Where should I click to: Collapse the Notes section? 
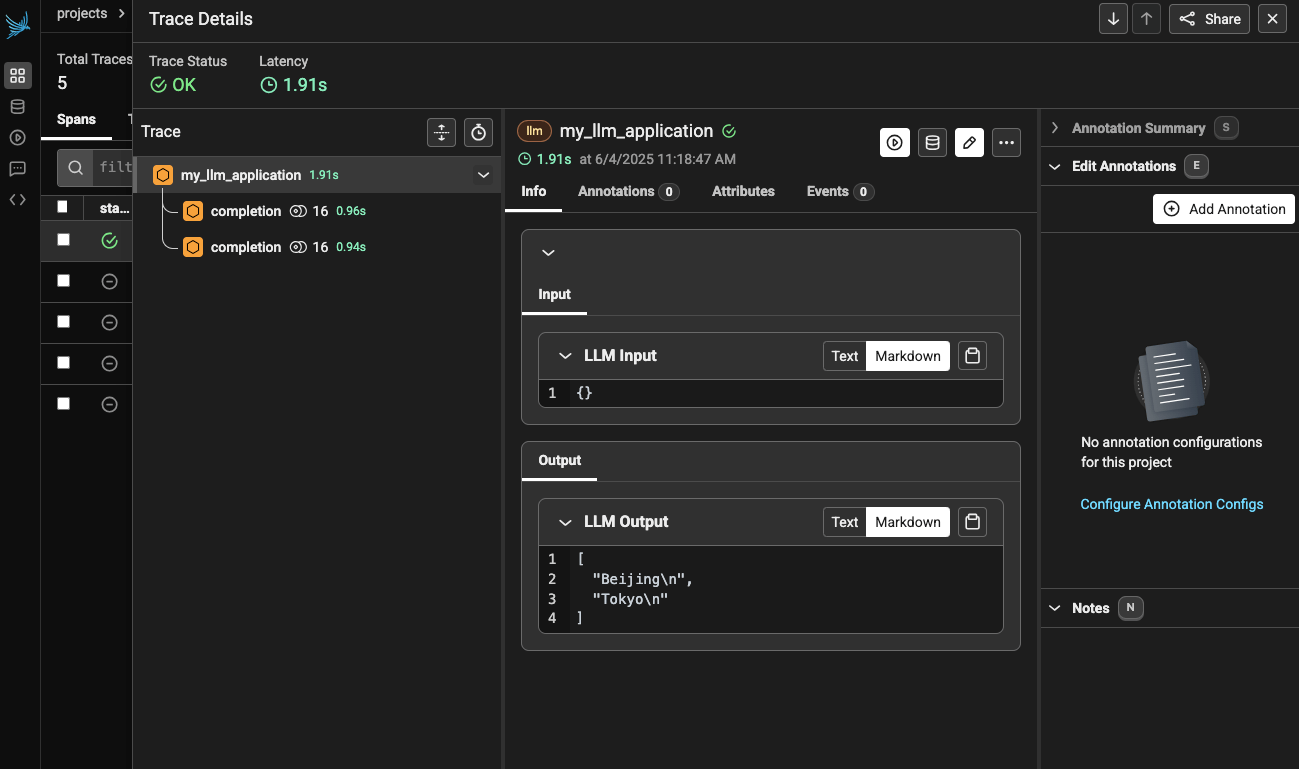pos(1054,608)
